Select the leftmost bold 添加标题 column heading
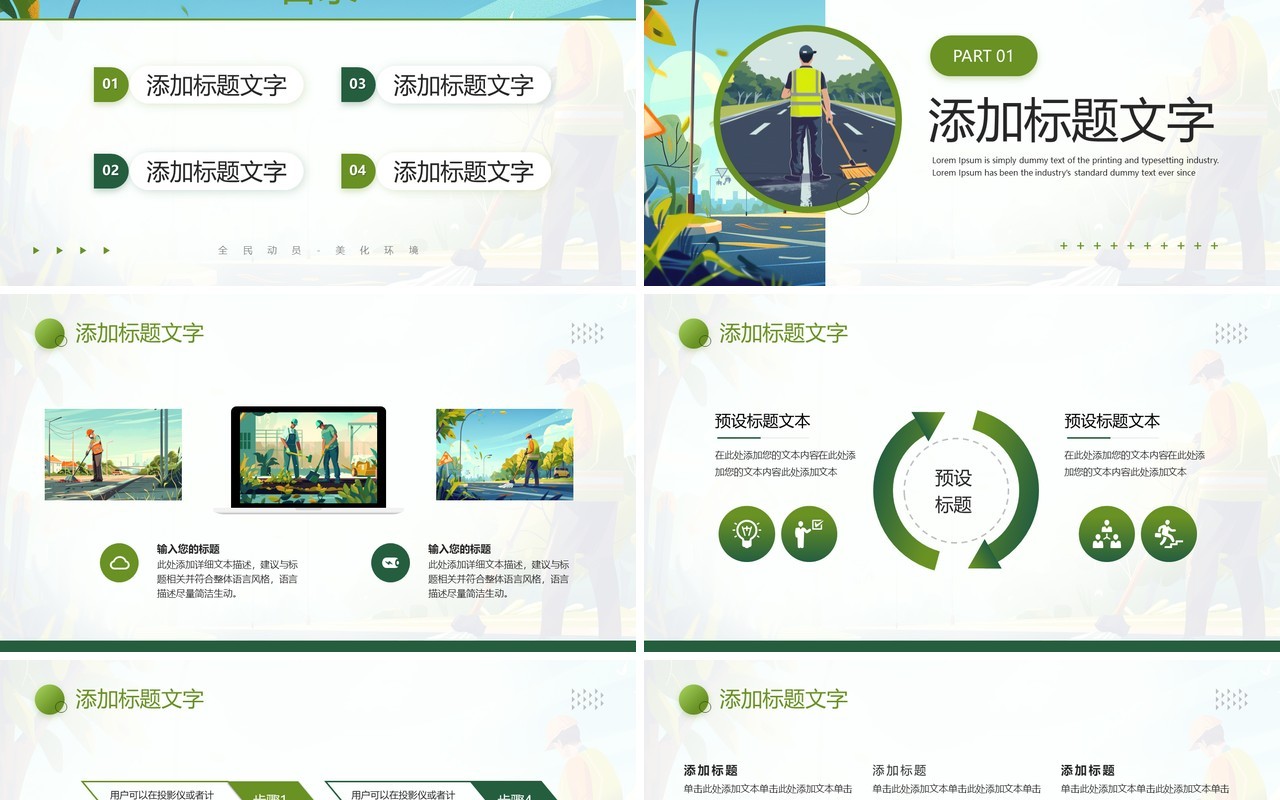1280x800 pixels. pos(711,770)
